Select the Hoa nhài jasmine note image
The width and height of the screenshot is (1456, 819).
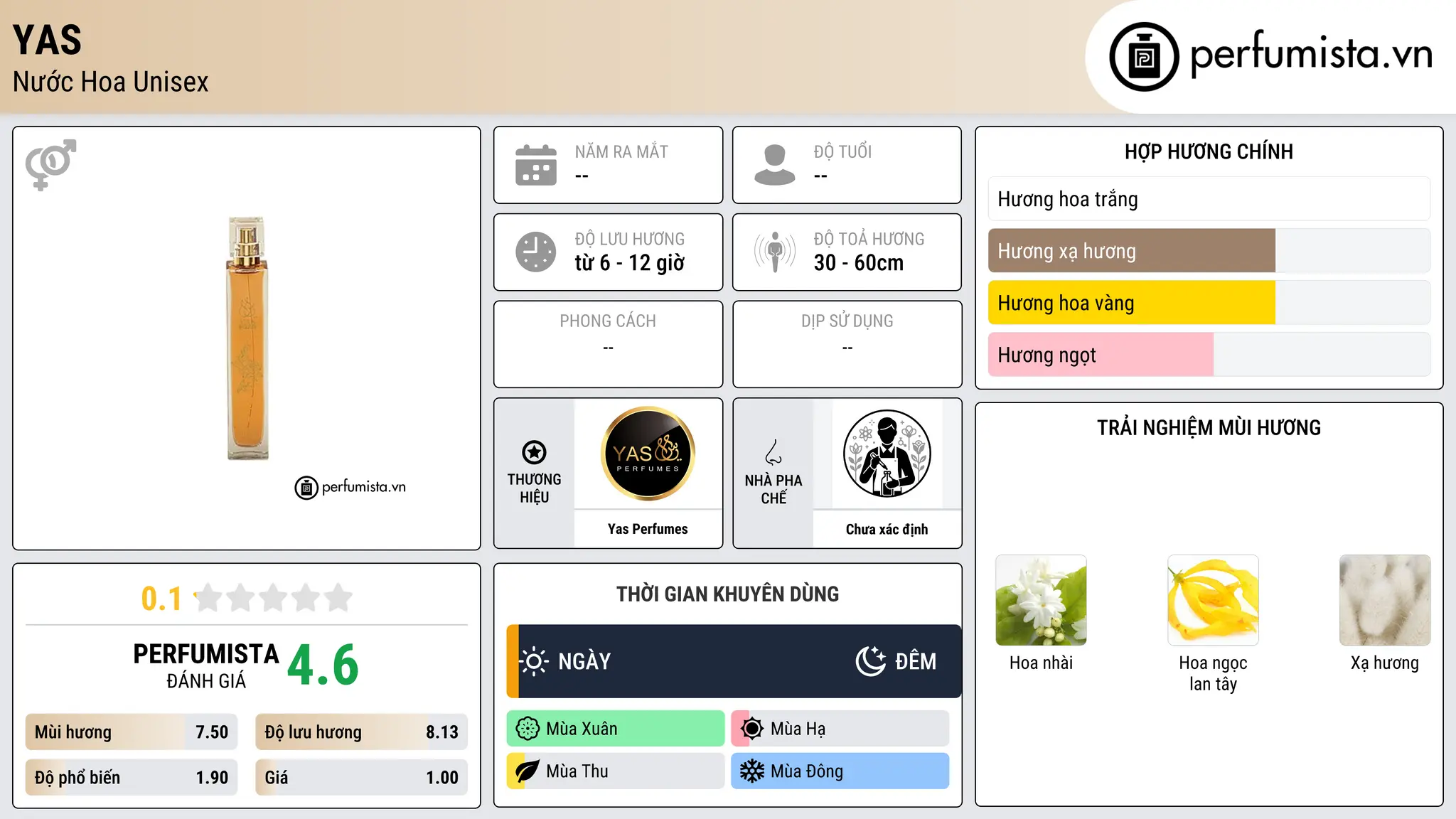(1041, 600)
